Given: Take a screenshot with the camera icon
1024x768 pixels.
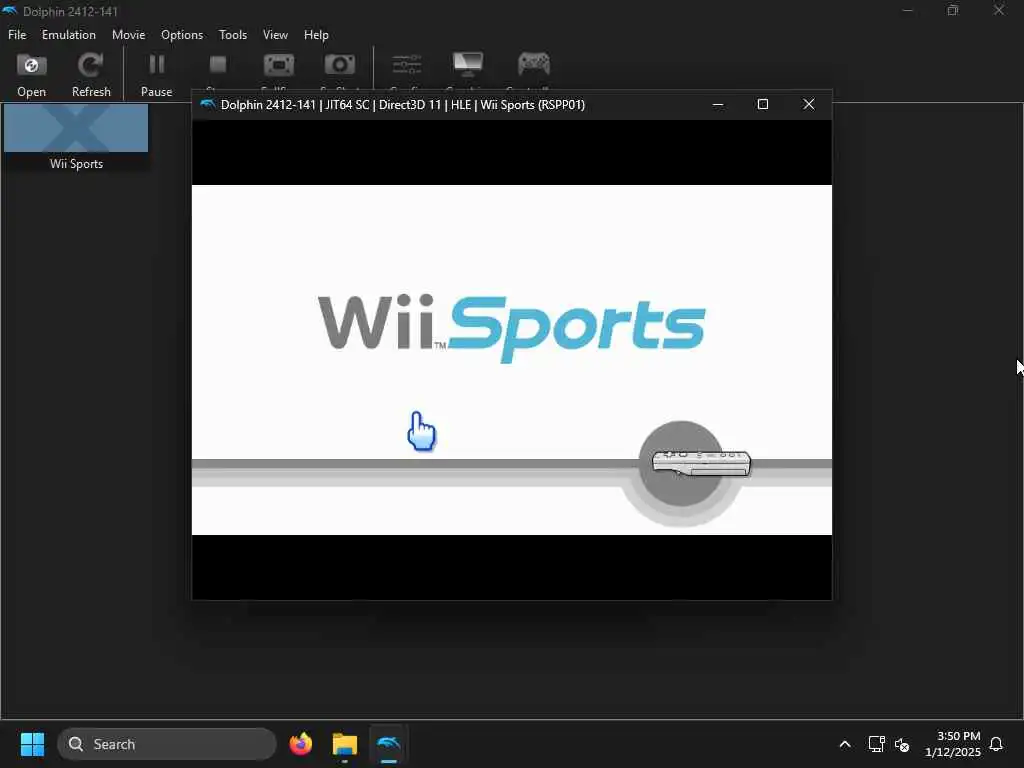Looking at the screenshot, I should (340, 65).
